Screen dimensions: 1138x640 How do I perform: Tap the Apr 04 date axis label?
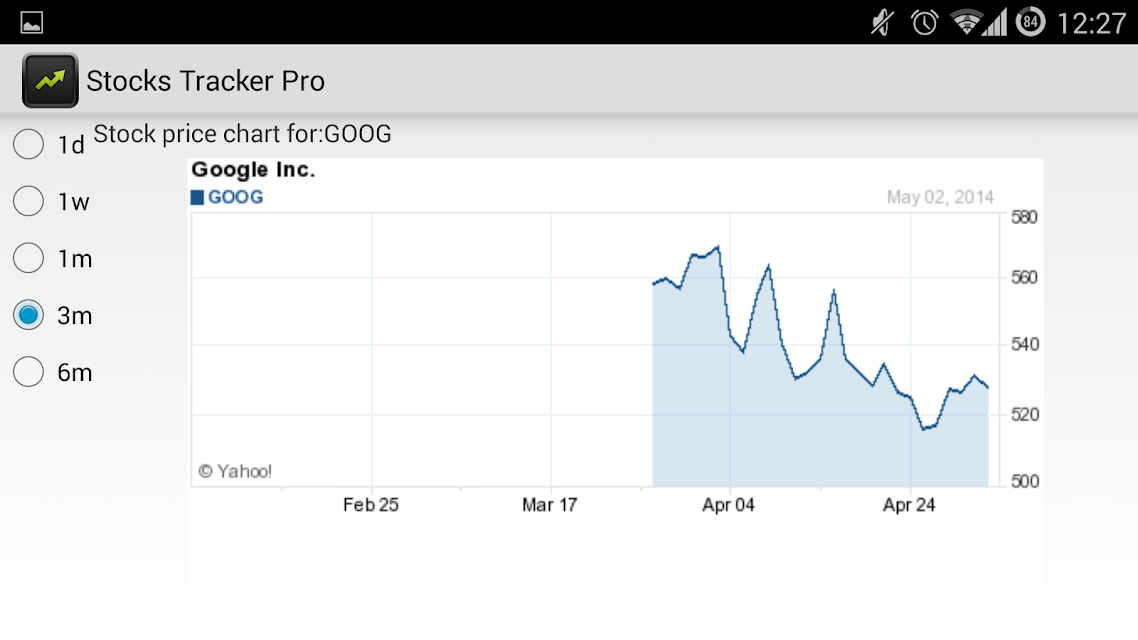point(728,505)
